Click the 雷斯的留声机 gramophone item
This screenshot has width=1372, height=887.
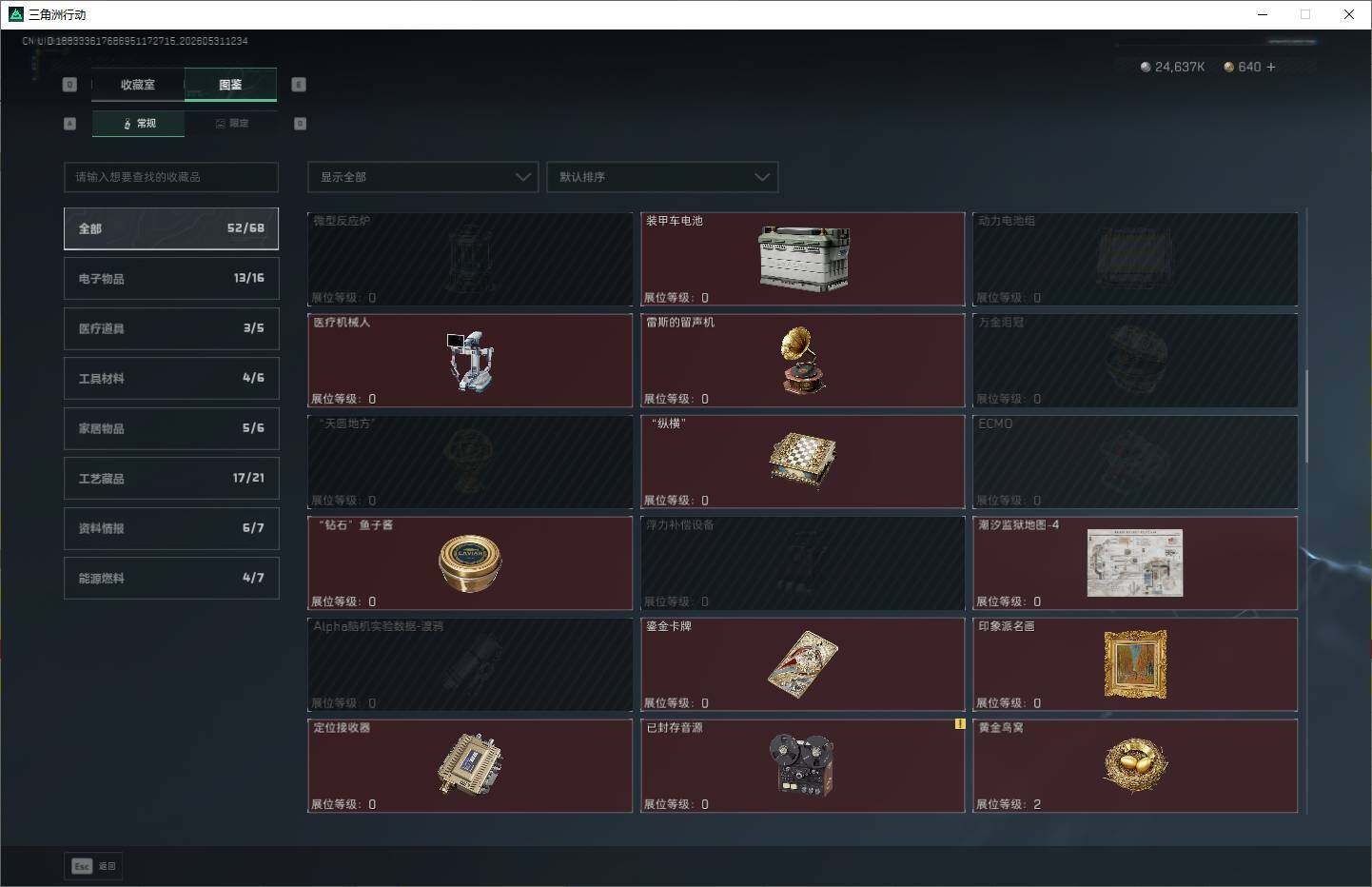click(802, 361)
